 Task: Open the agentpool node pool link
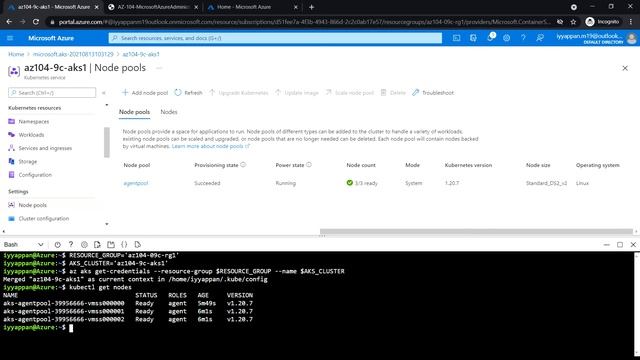pos(136,183)
